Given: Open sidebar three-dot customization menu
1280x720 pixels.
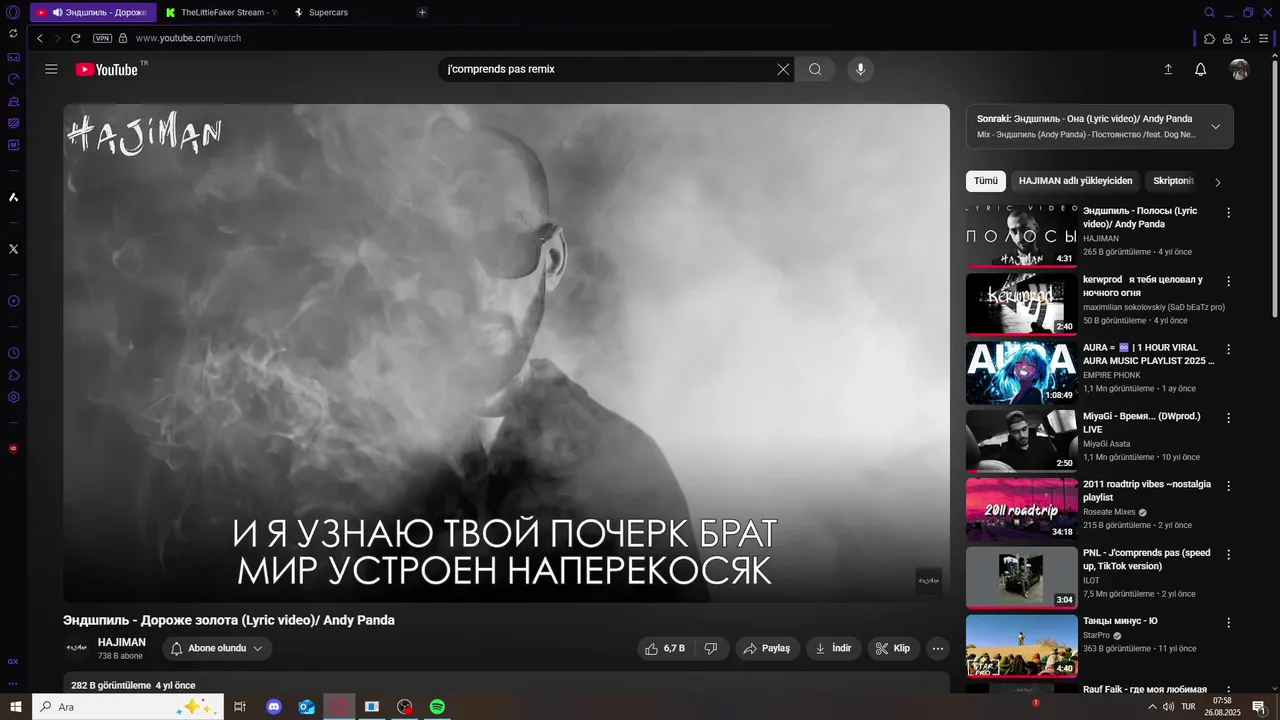Looking at the screenshot, I should [13, 684].
